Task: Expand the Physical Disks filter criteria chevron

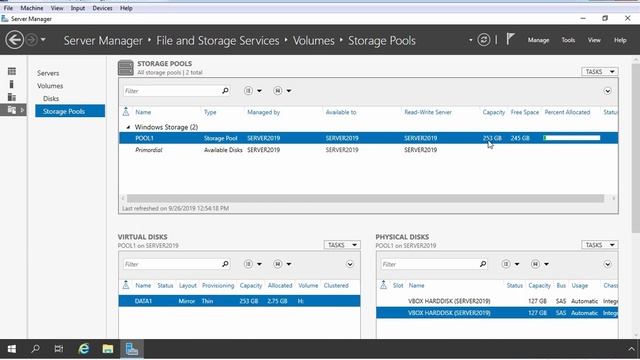Action: coord(607,264)
